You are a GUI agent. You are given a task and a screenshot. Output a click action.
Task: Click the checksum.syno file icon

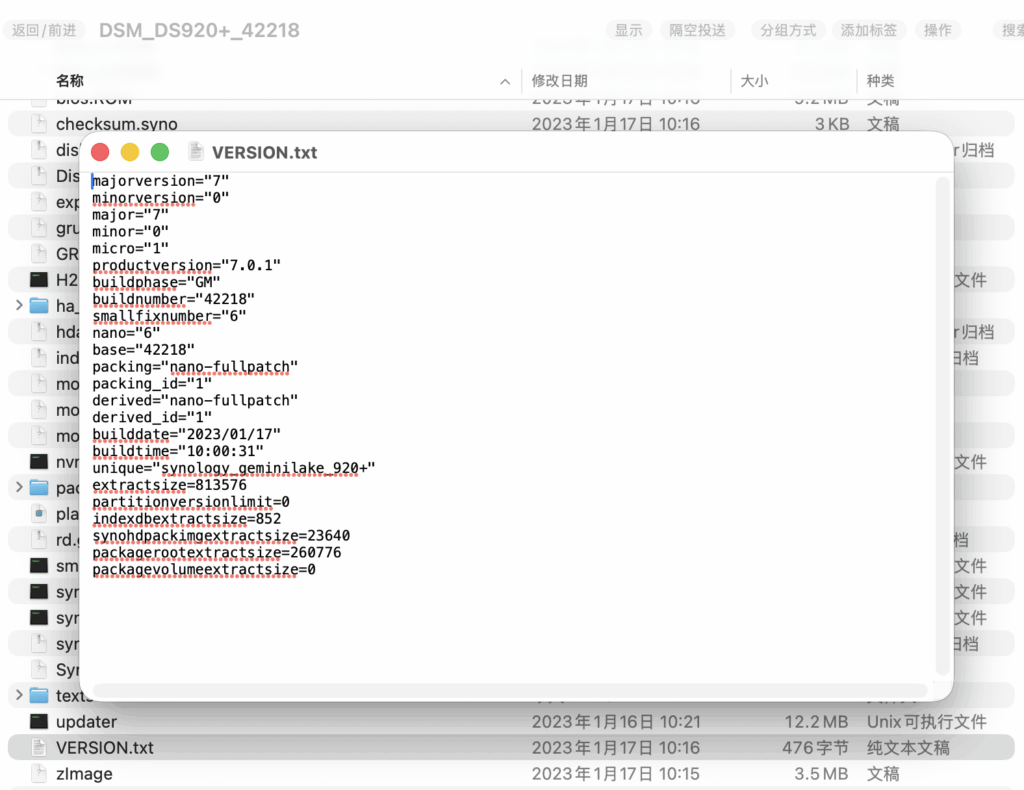(x=39, y=124)
